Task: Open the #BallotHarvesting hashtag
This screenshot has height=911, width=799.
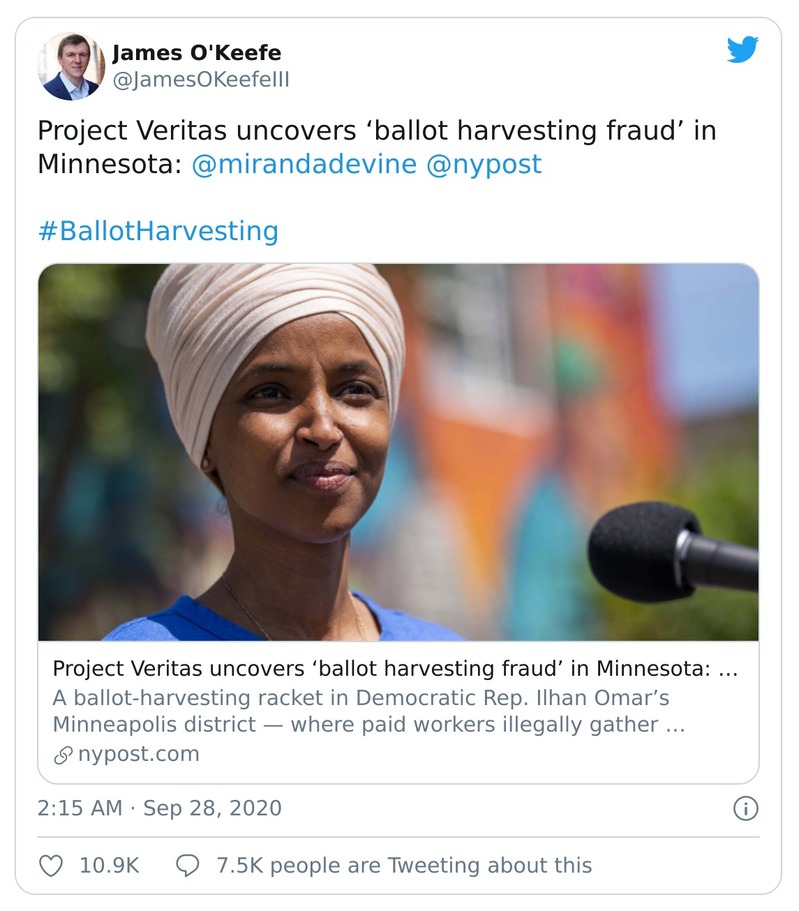Action: [x=158, y=231]
